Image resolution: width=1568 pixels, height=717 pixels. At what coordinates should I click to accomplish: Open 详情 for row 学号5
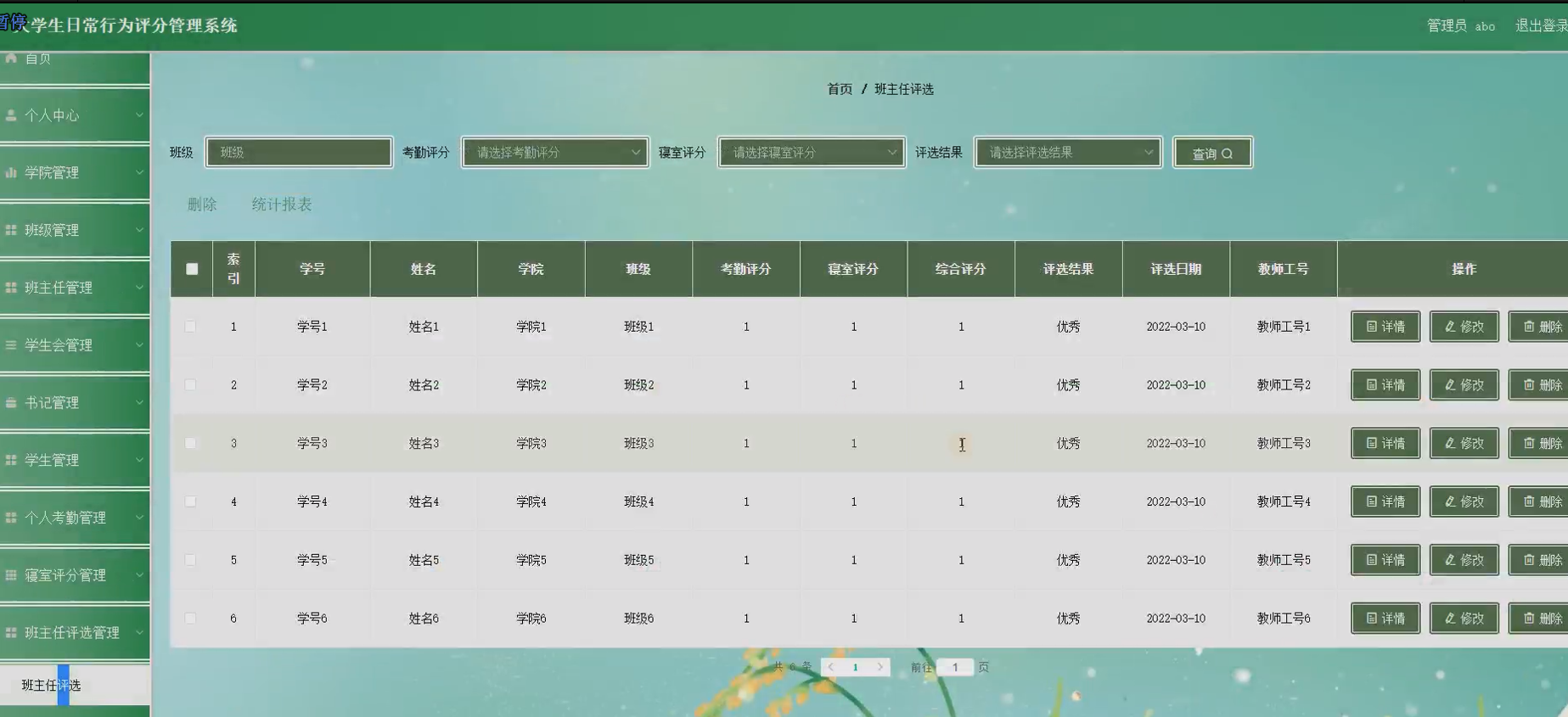point(1385,560)
